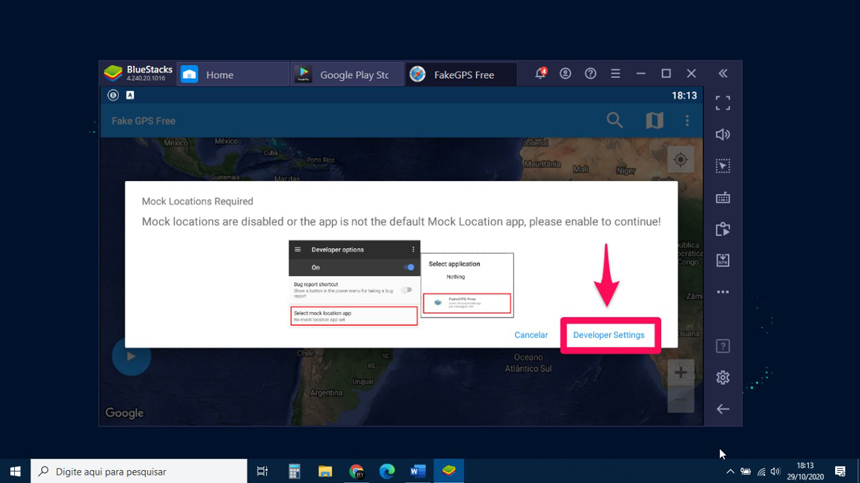This screenshot has height=483, width=860.
Task: Click the volume icon in BlueStacks sidebar
Action: coord(723,134)
